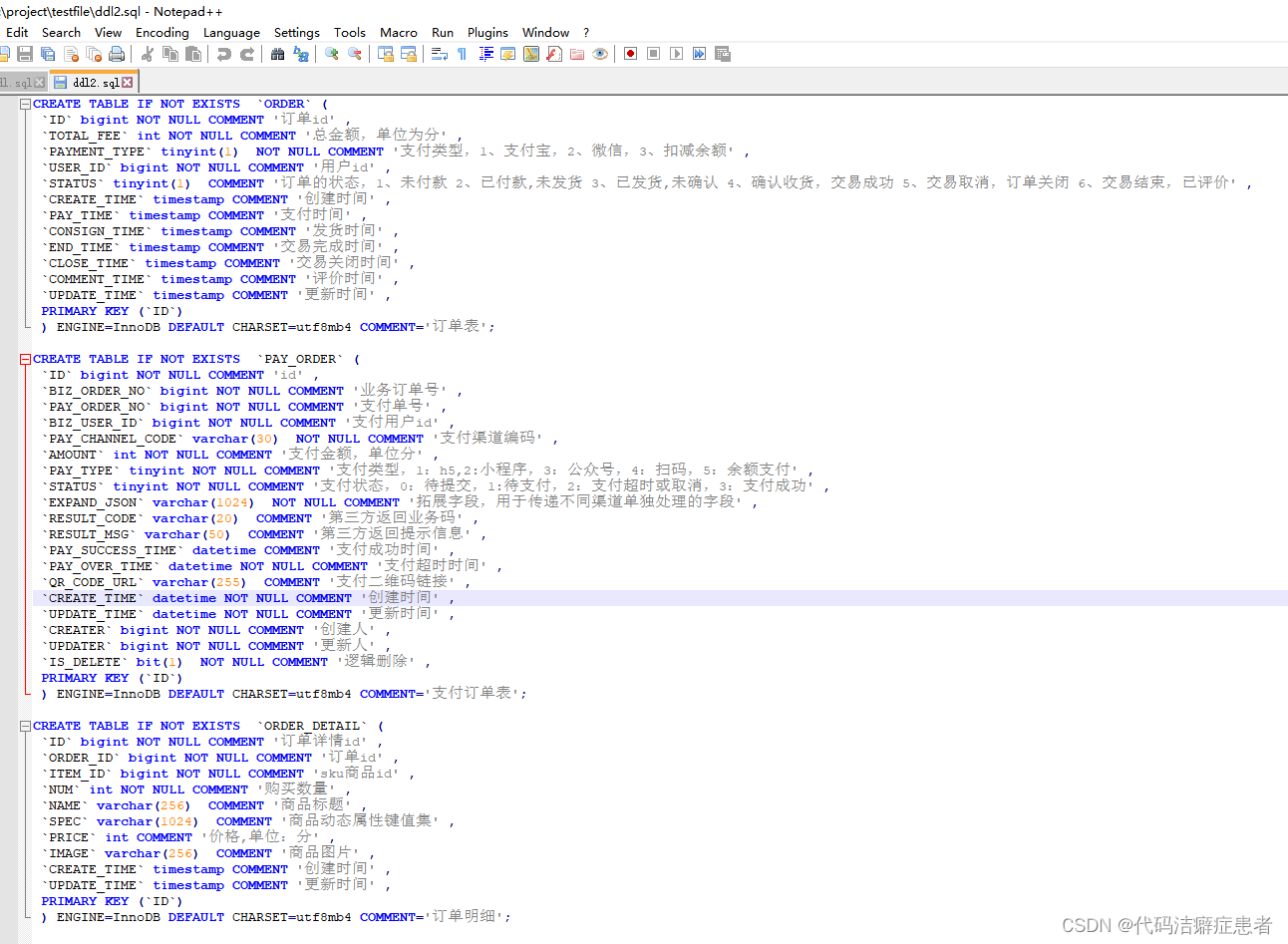Click the Cut scissors icon

[148, 54]
